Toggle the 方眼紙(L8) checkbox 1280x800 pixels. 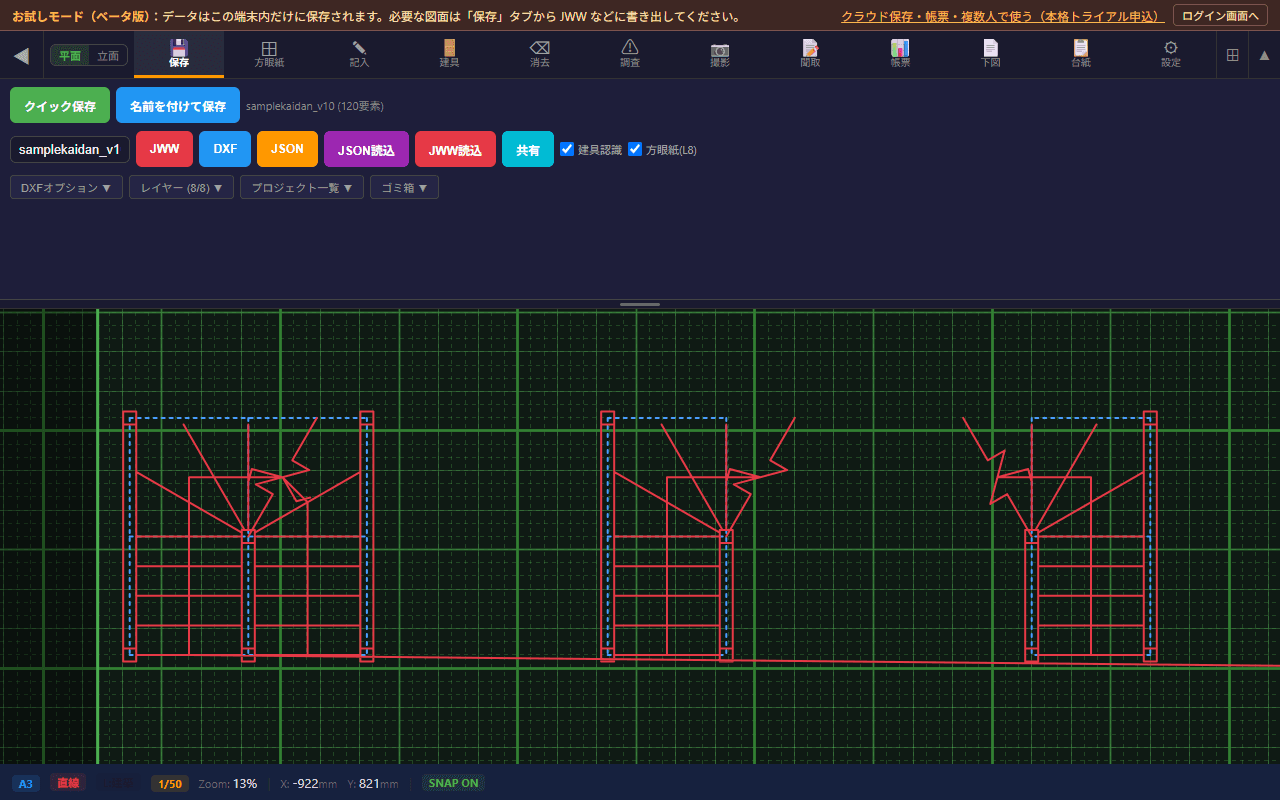point(635,149)
